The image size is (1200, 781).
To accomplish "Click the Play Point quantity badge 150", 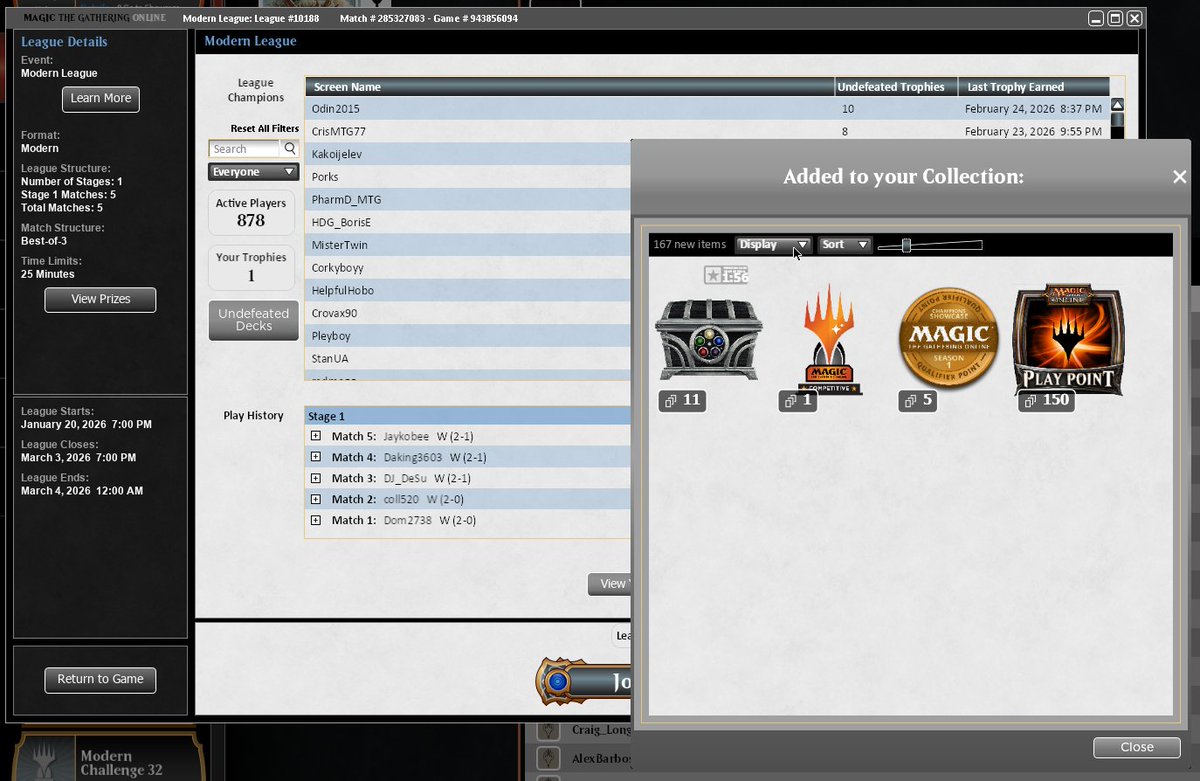I will [1046, 401].
